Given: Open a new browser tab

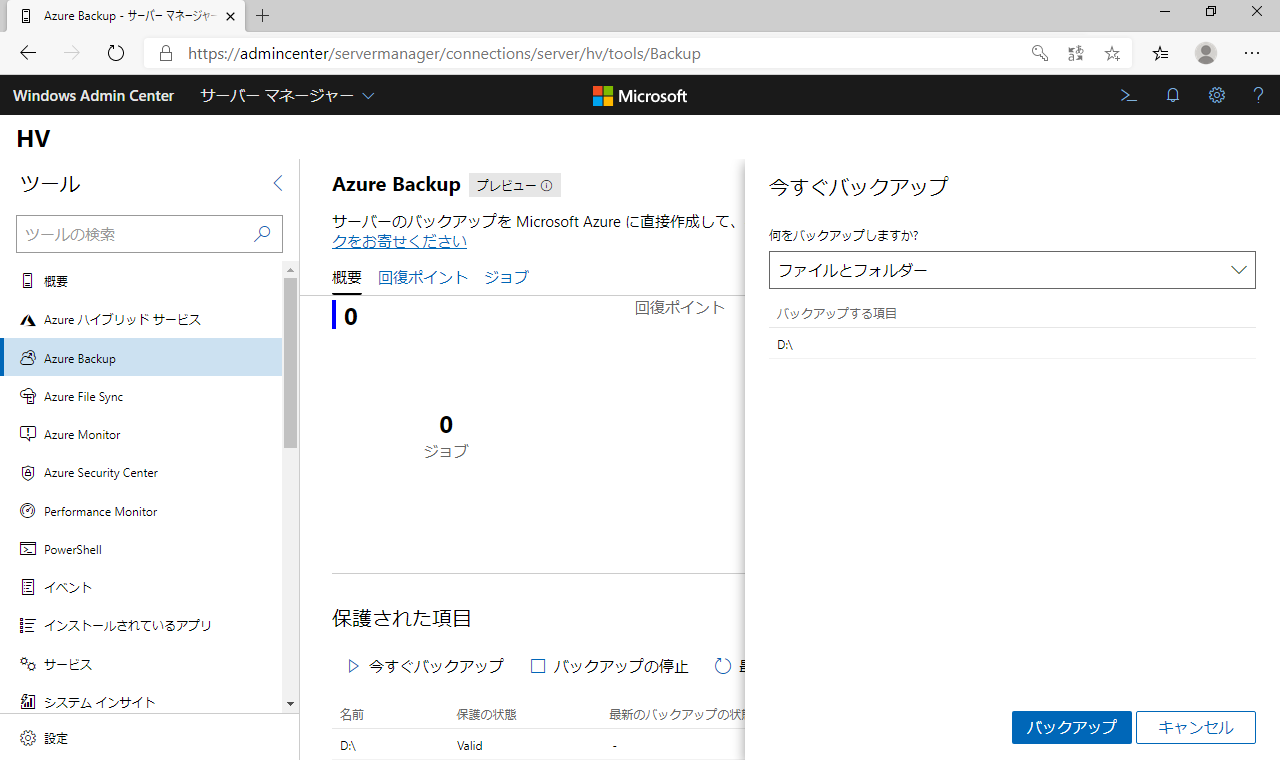Looking at the screenshot, I should pyautogui.click(x=263, y=15).
